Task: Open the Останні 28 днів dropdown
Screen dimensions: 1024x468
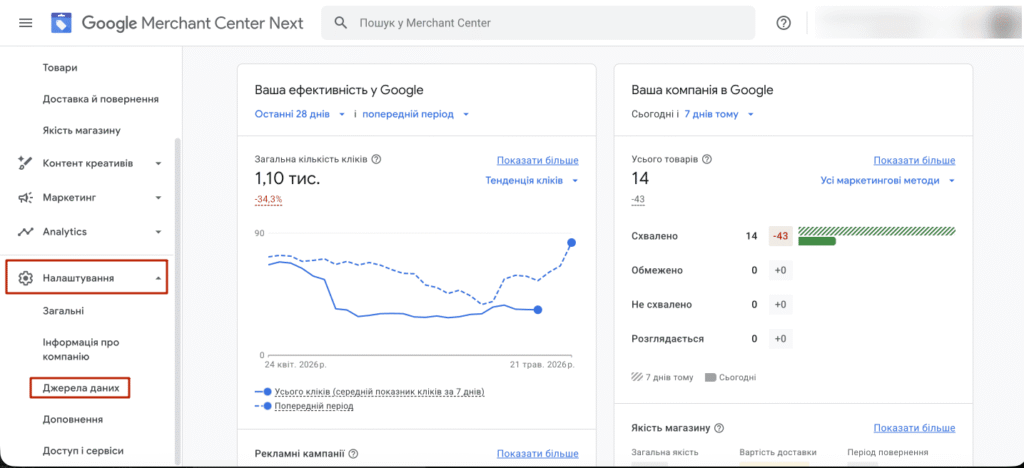Action: (300, 114)
